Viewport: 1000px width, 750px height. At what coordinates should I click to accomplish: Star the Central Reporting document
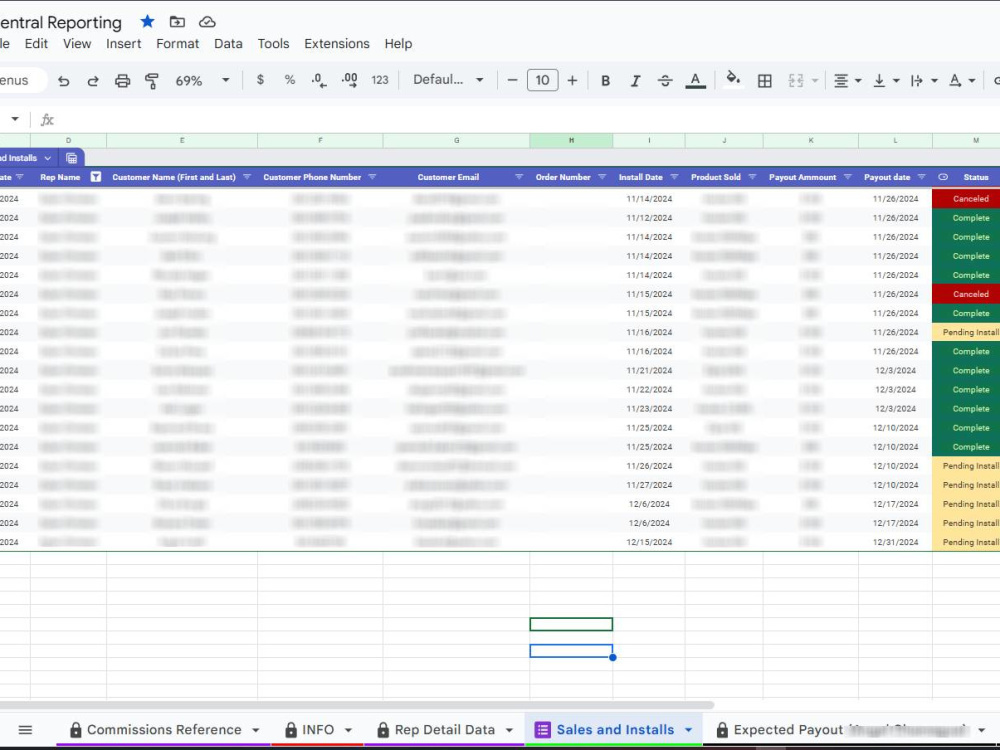(x=147, y=22)
